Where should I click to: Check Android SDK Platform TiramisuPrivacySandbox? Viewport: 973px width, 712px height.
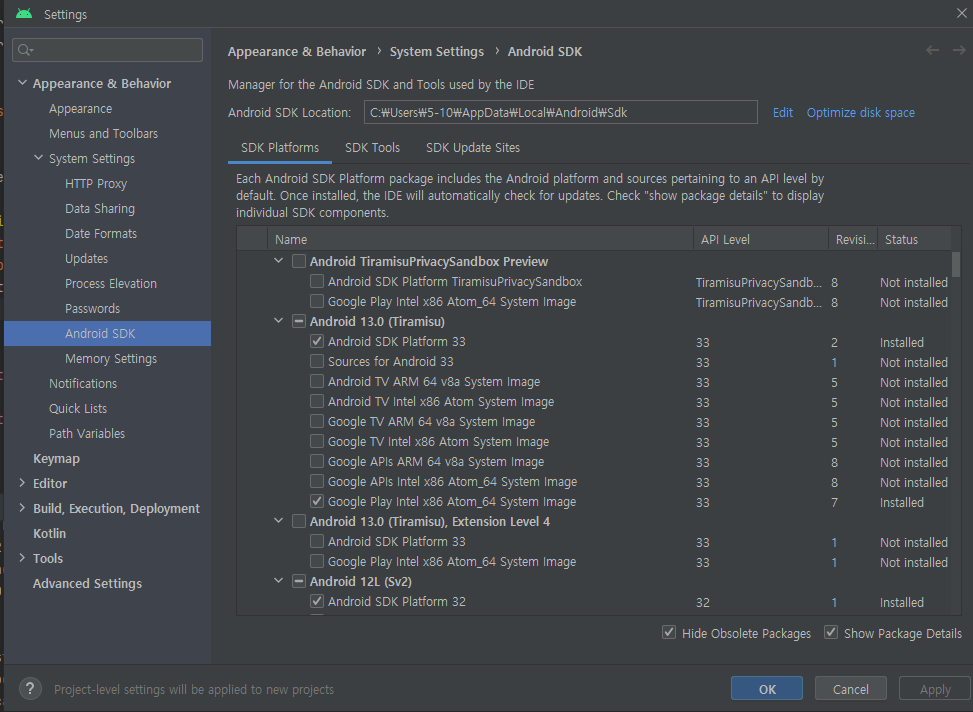(316, 281)
